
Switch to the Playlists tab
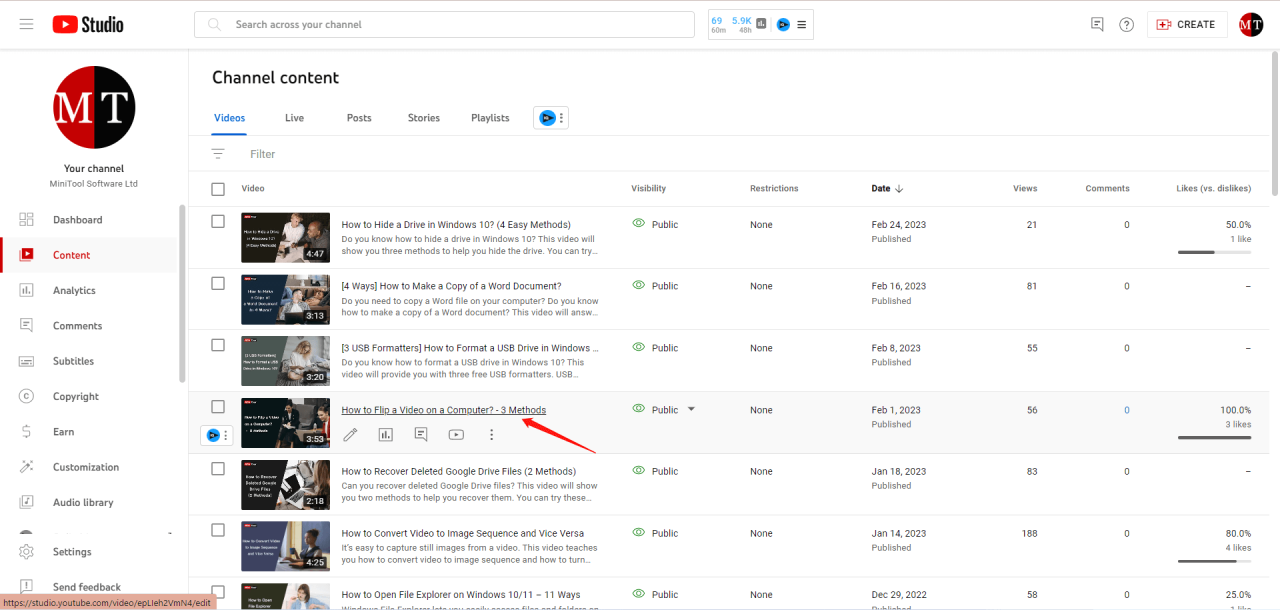pos(490,118)
